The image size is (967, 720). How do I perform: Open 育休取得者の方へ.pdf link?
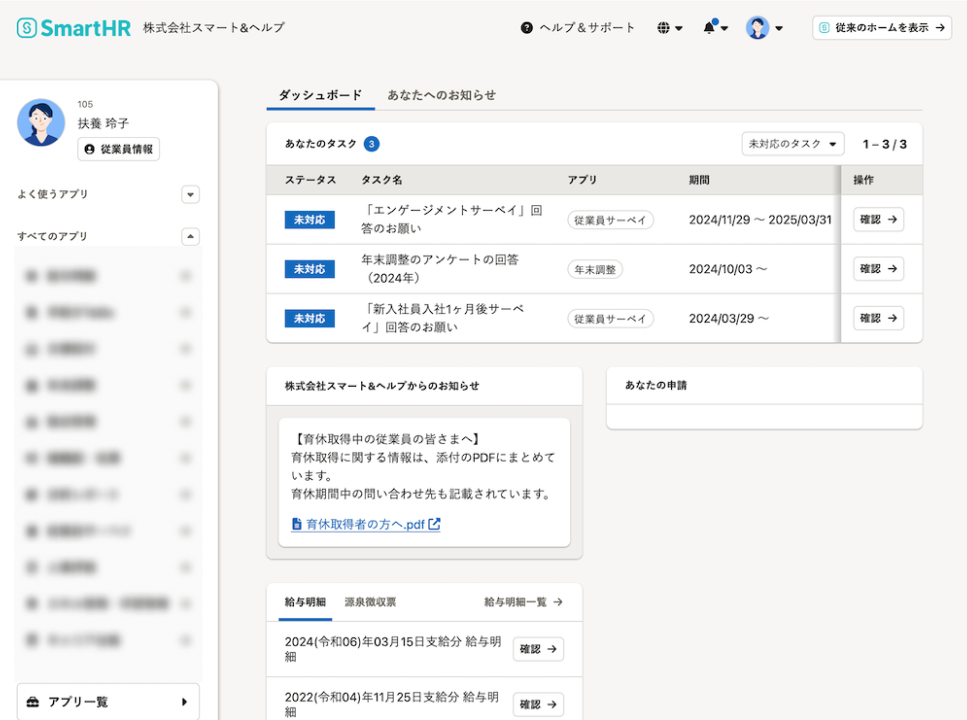click(365, 524)
